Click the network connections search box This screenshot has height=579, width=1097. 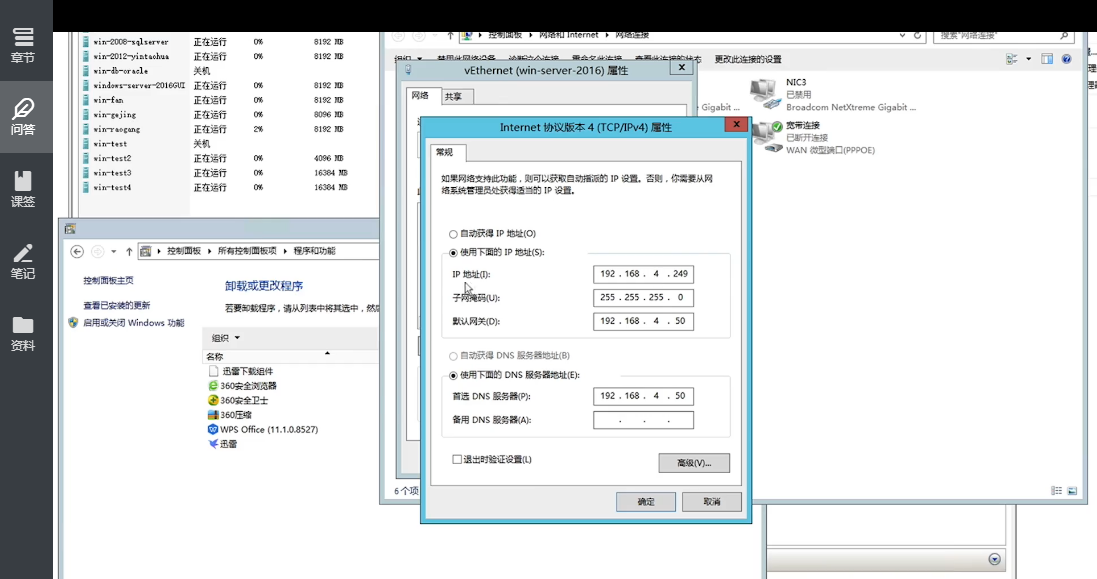click(x=1003, y=36)
